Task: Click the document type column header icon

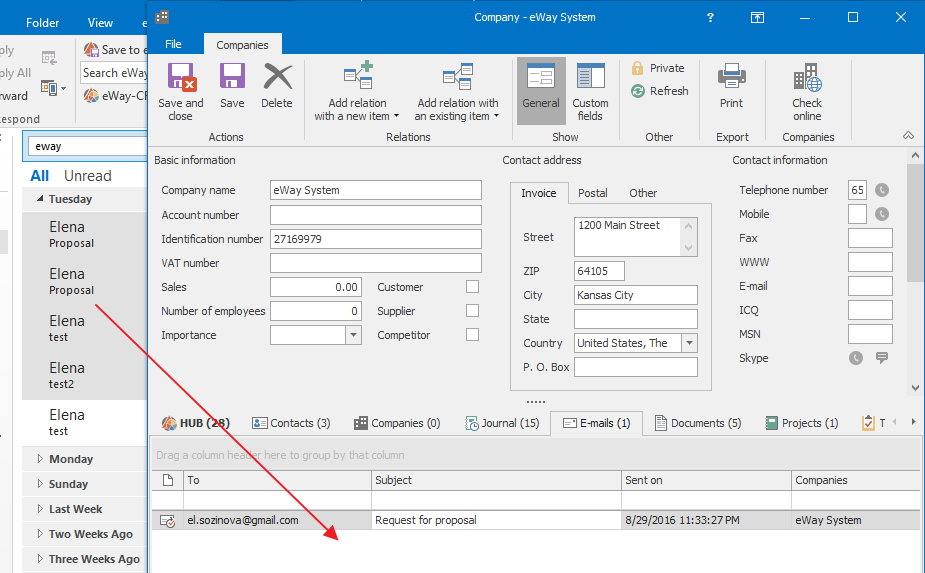Action: [168, 480]
